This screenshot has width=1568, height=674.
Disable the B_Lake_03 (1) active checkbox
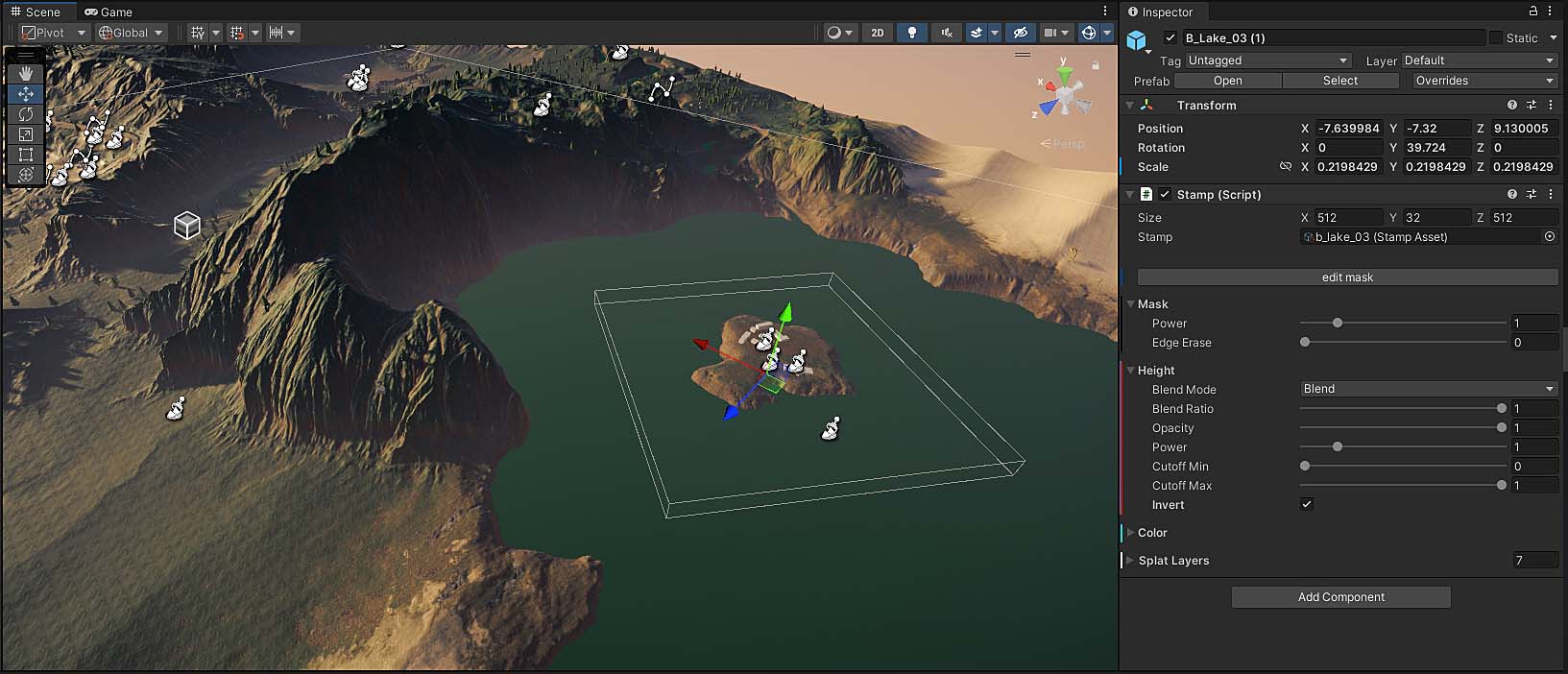[x=1170, y=38]
